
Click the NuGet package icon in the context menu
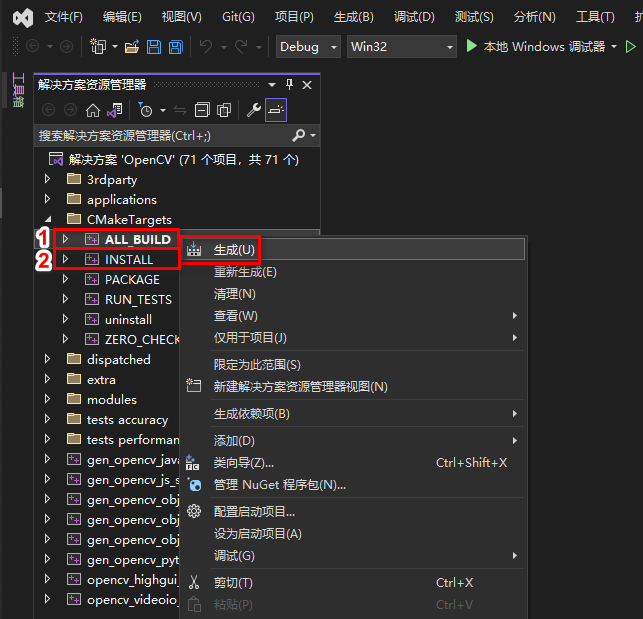click(x=194, y=485)
